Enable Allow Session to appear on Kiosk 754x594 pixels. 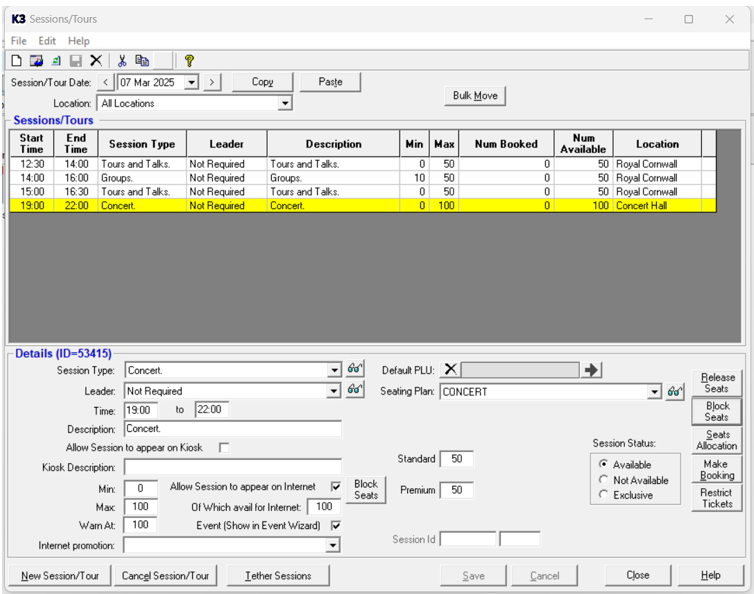click(x=224, y=447)
